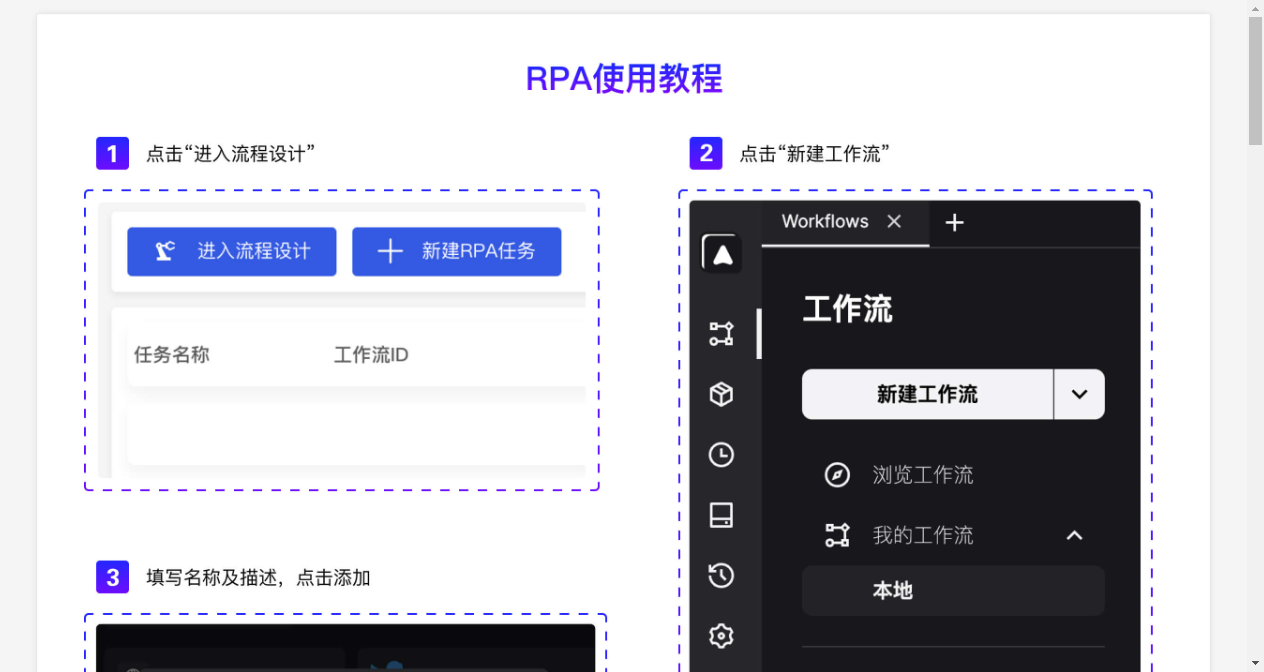Open the settings gear at the sidebar bottom
This screenshot has height=672, width=1264.
721,636
